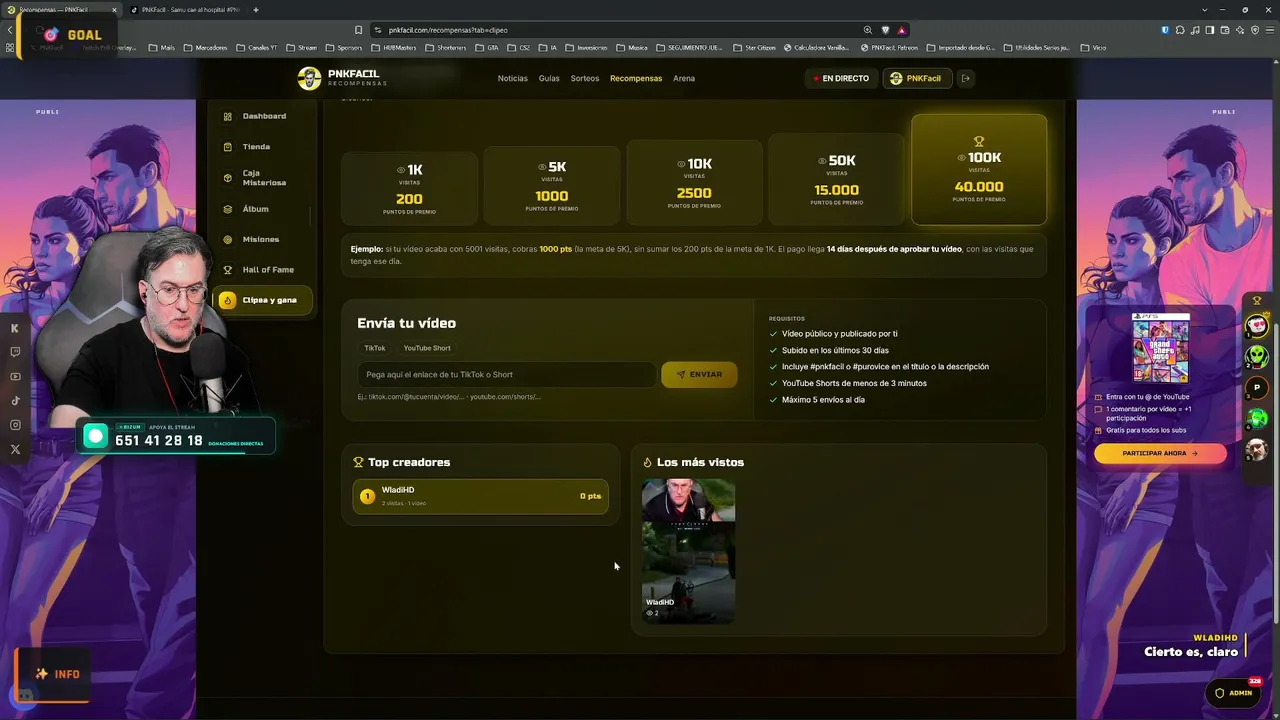This screenshot has width=1280, height=720.
Task: Select the bearded man avatar ranked fifth
Action: click(1257, 450)
